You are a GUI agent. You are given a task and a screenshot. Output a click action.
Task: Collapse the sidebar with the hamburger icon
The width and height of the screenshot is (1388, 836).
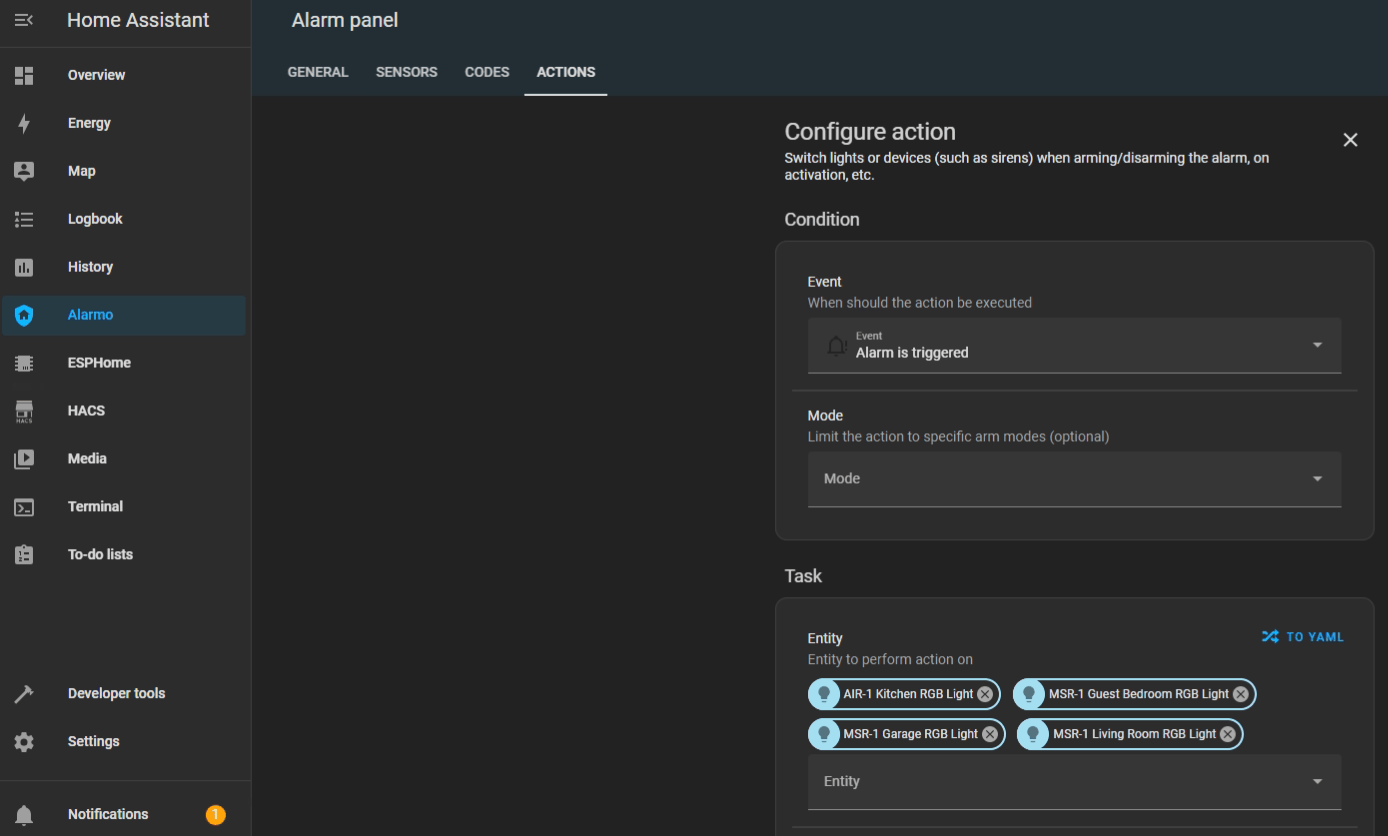24,20
